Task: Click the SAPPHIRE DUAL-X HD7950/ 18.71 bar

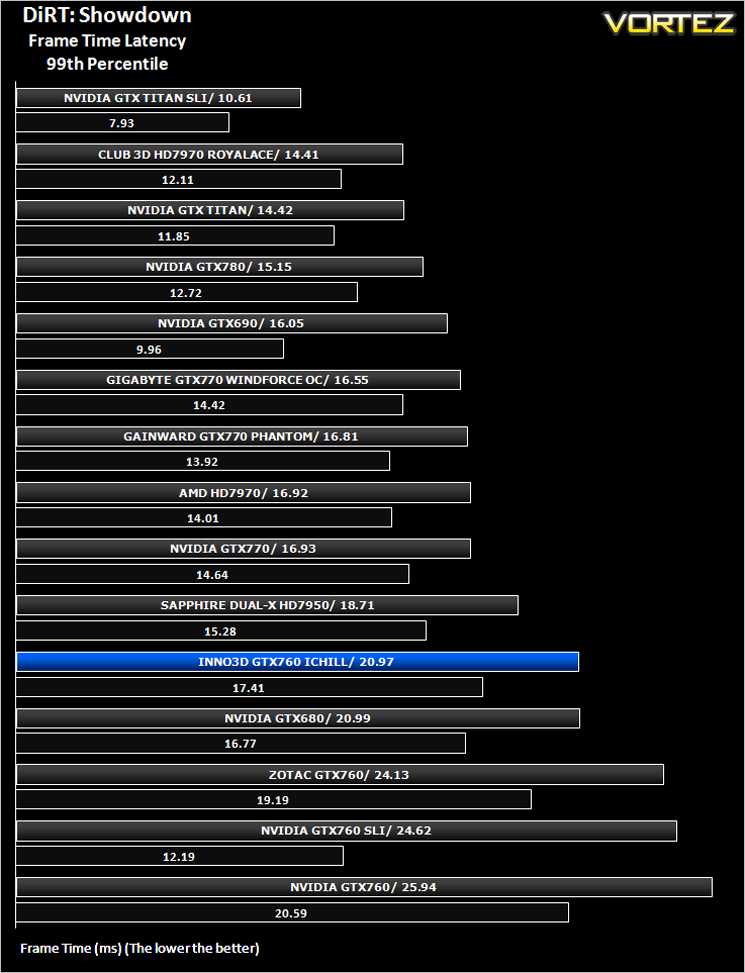Action: click(267, 605)
